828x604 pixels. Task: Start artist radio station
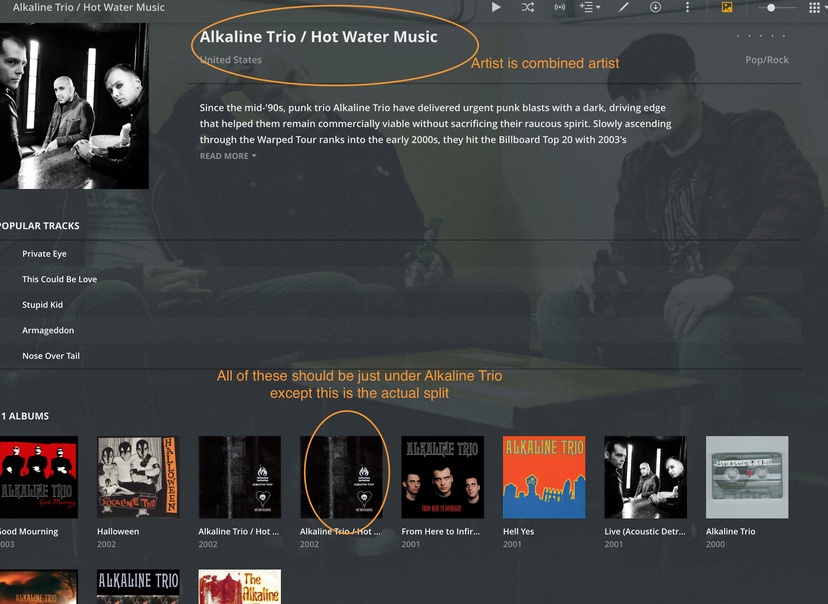coord(560,7)
